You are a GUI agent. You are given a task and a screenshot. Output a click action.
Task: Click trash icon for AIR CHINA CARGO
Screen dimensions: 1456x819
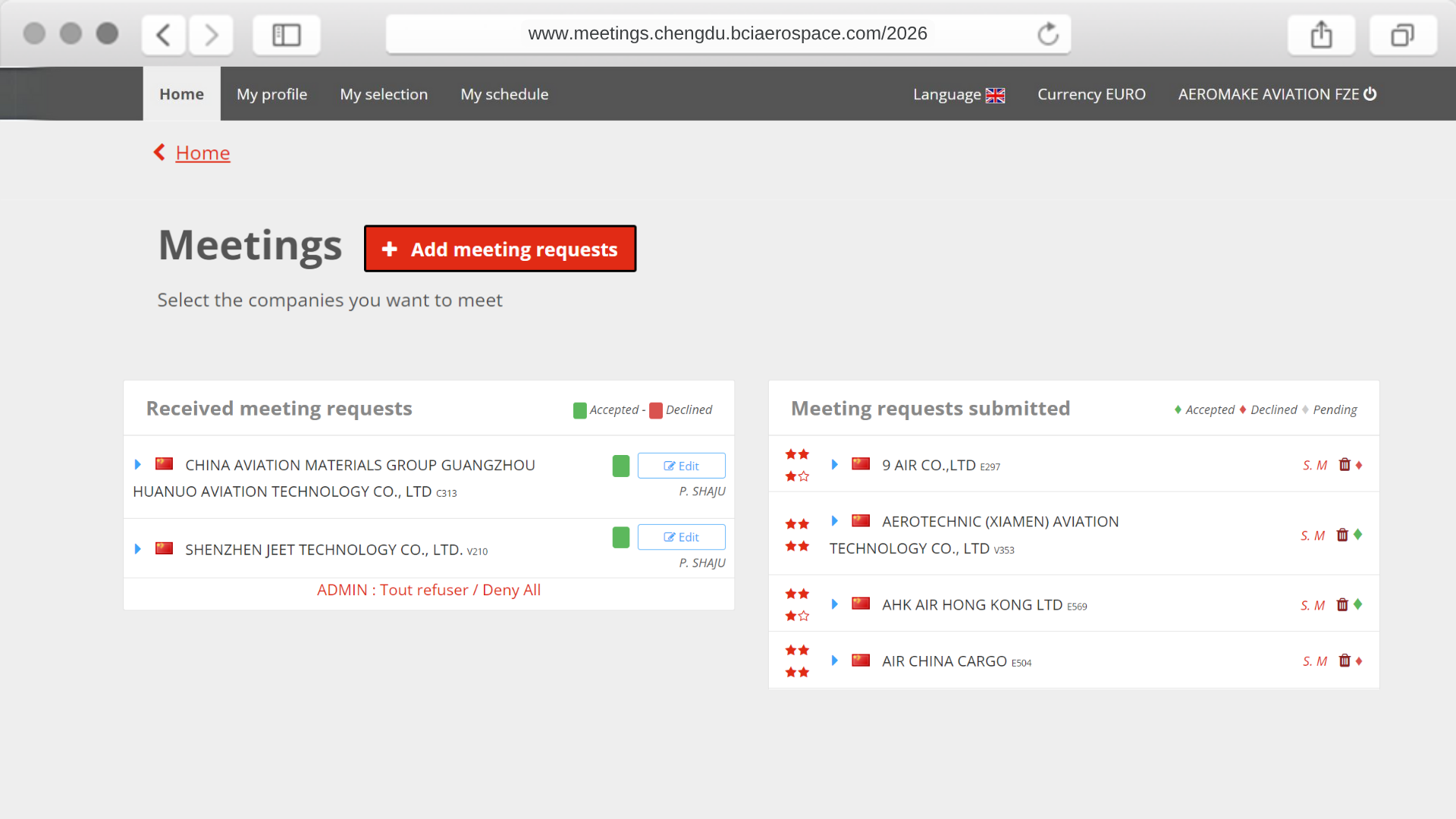pyautogui.click(x=1345, y=661)
